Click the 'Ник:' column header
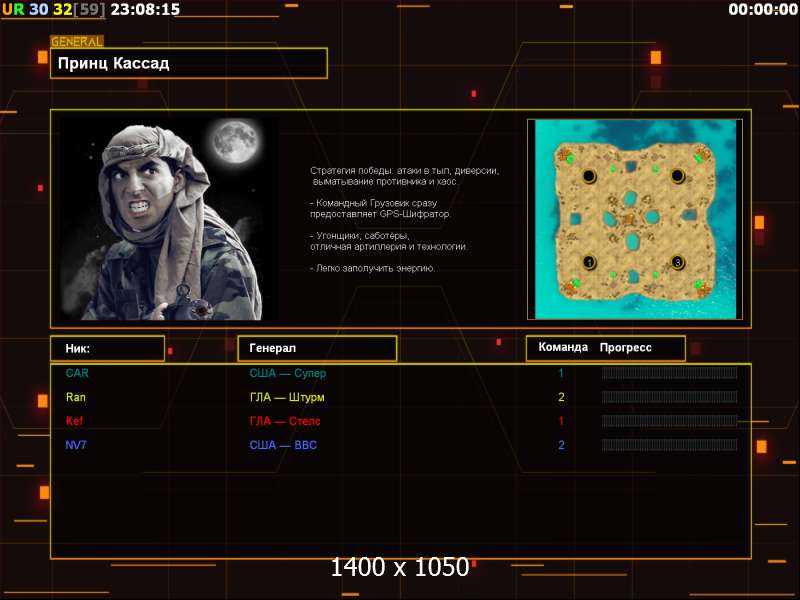This screenshot has width=800, height=600. tap(108, 348)
